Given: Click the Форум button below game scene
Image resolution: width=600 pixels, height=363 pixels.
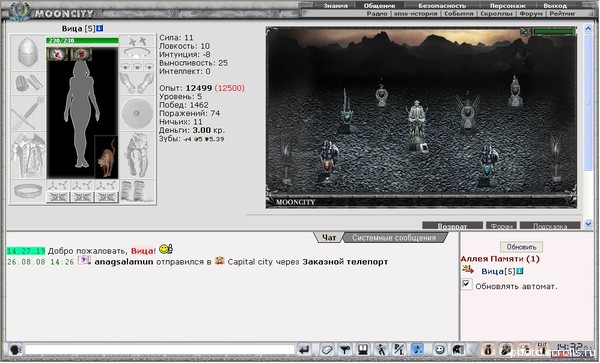Looking at the screenshot, I should pyautogui.click(x=501, y=226).
